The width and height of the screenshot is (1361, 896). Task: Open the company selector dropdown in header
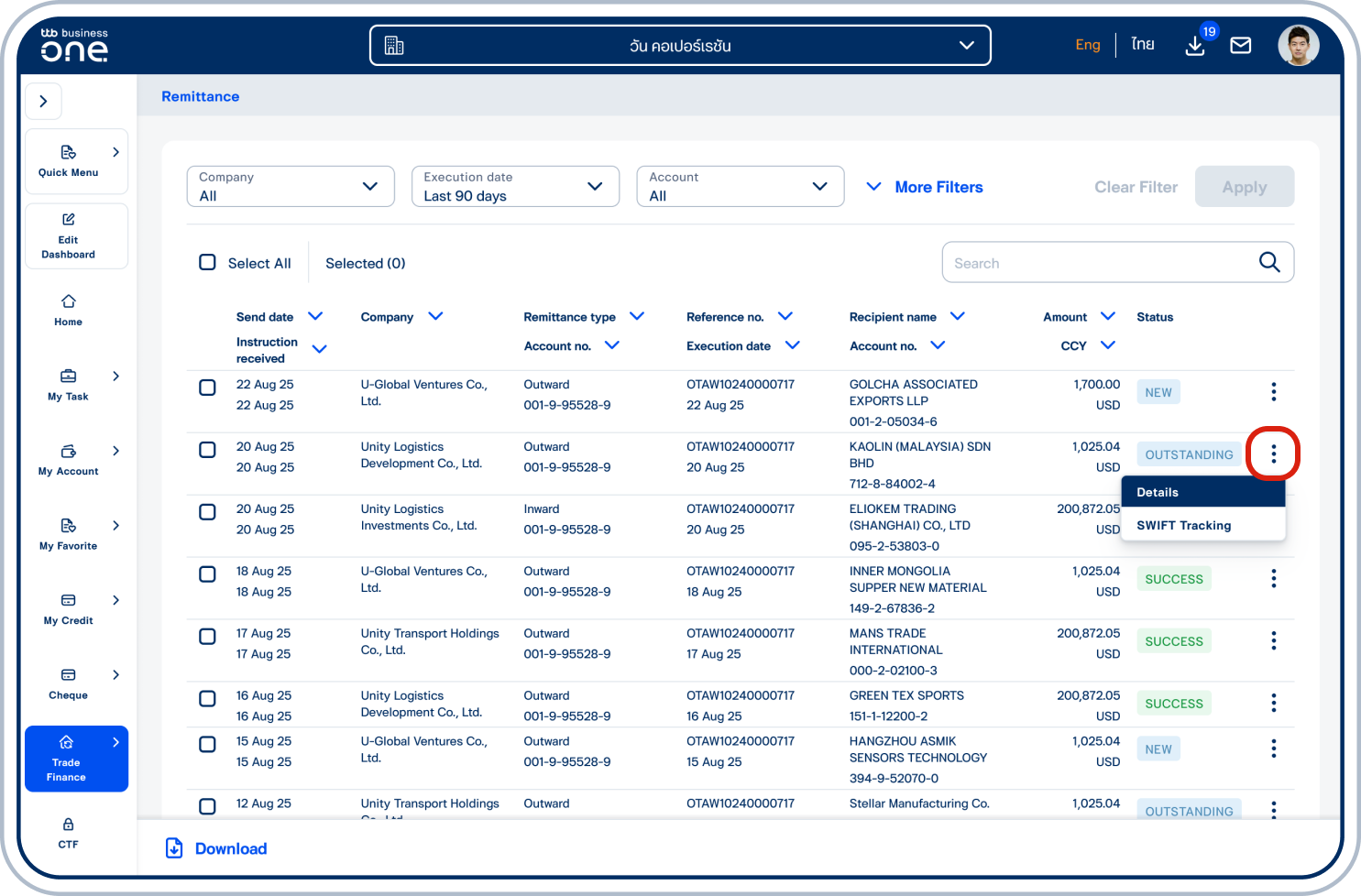tap(680, 46)
